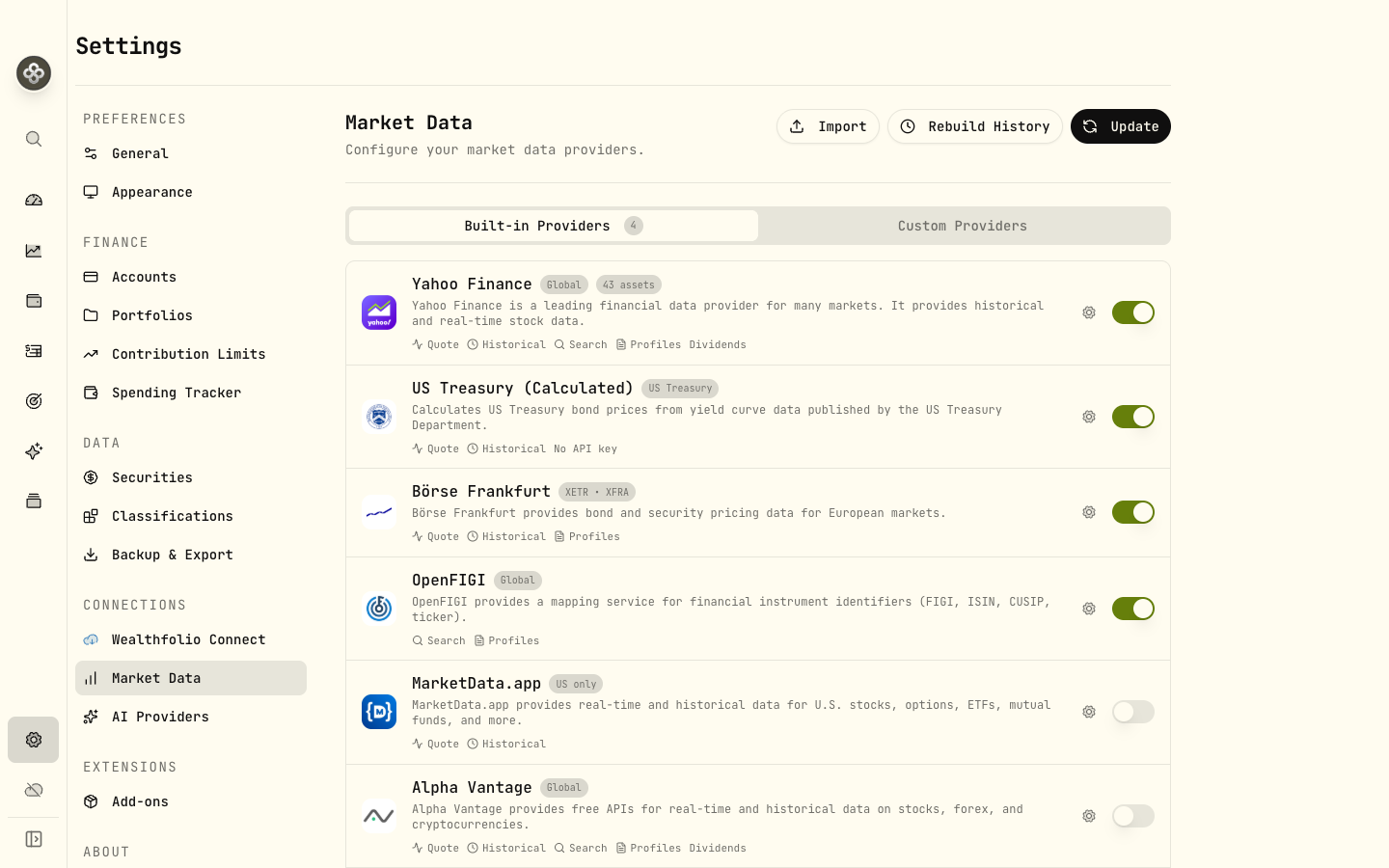Disable the OpenFIGI provider toggle

tap(1133, 609)
